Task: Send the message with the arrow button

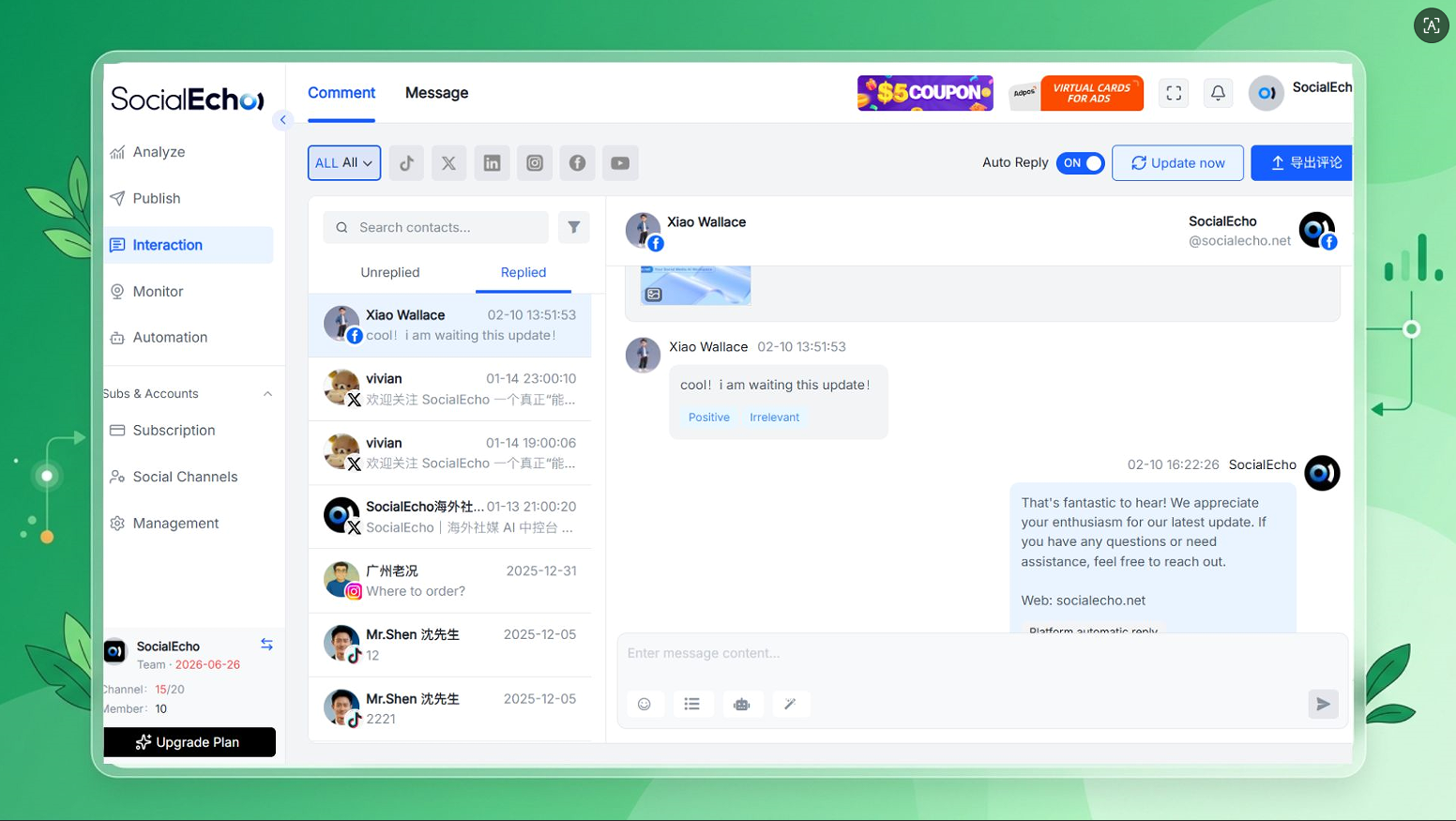Action: pyautogui.click(x=1323, y=704)
